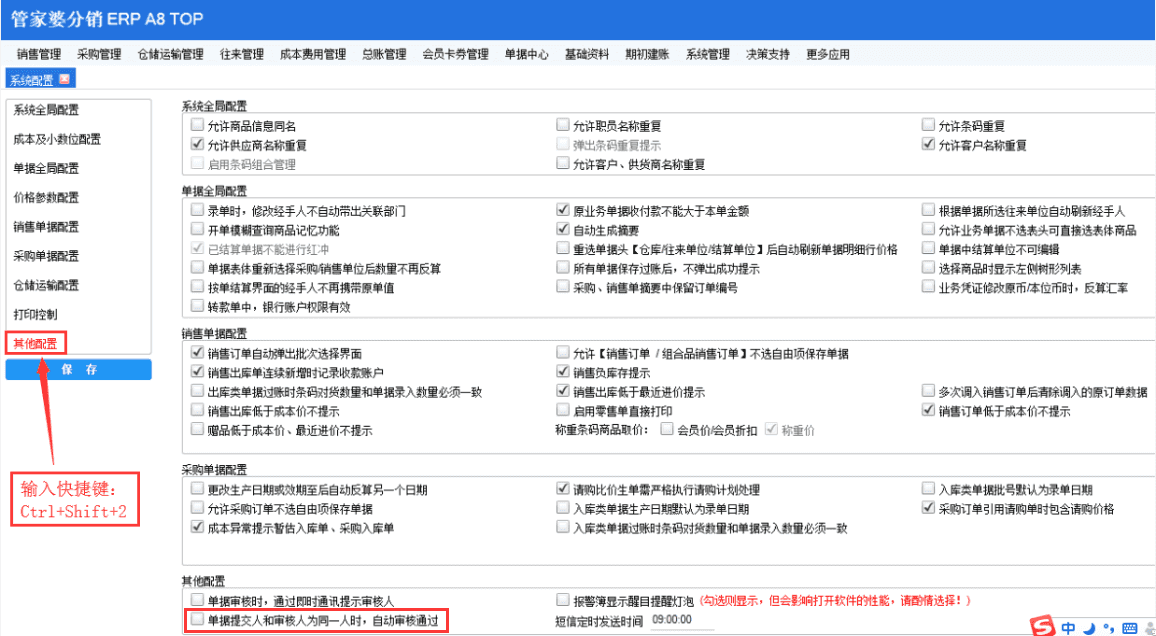Enable the 允许条码重复 checkbox

(x=929, y=125)
